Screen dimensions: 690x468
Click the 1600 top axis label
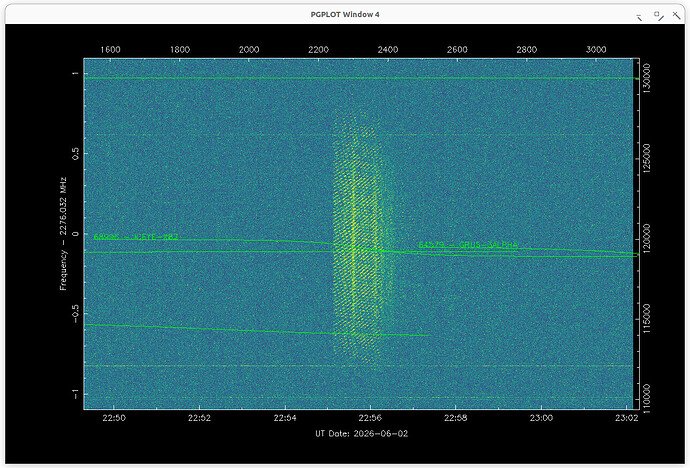tap(110, 50)
